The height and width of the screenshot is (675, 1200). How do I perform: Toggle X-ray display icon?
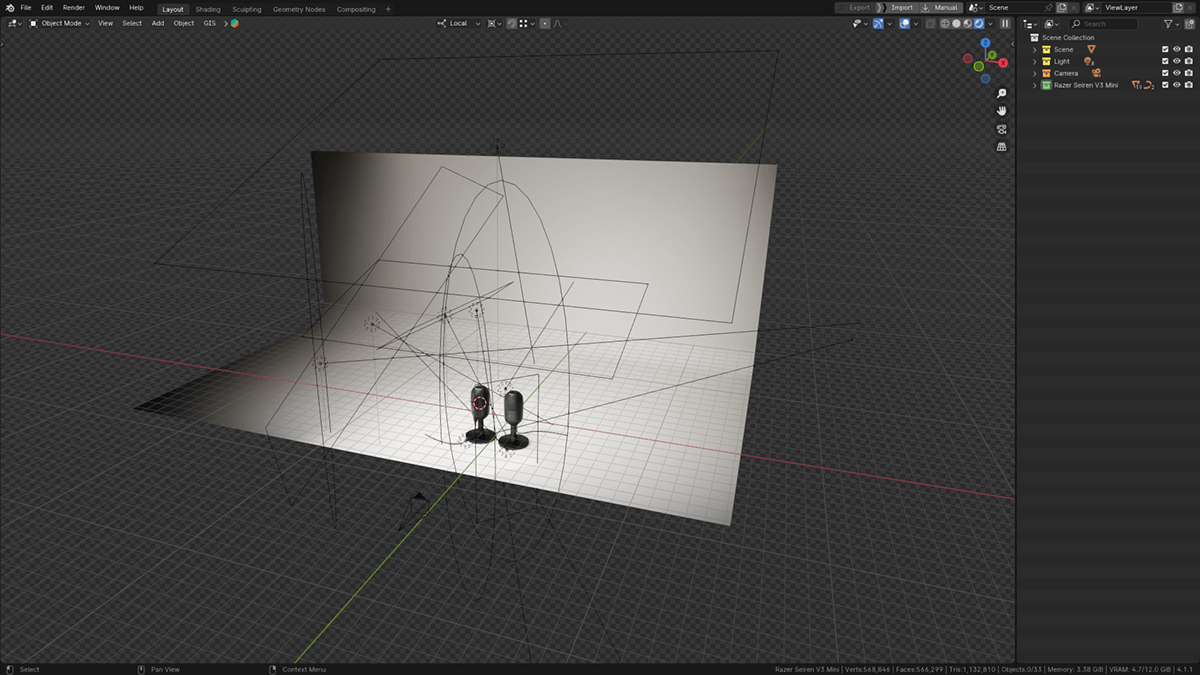931,23
